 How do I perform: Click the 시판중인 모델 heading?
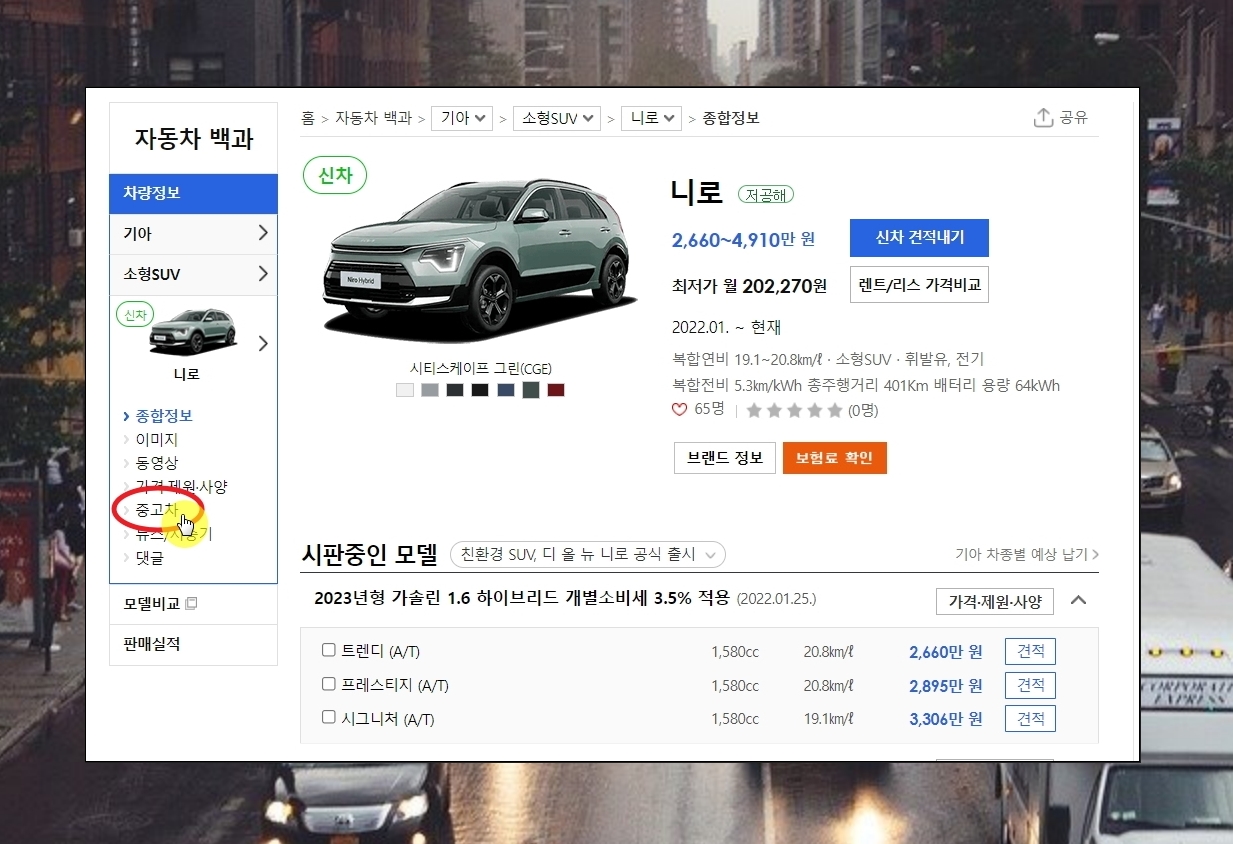pyautogui.click(x=370, y=554)
